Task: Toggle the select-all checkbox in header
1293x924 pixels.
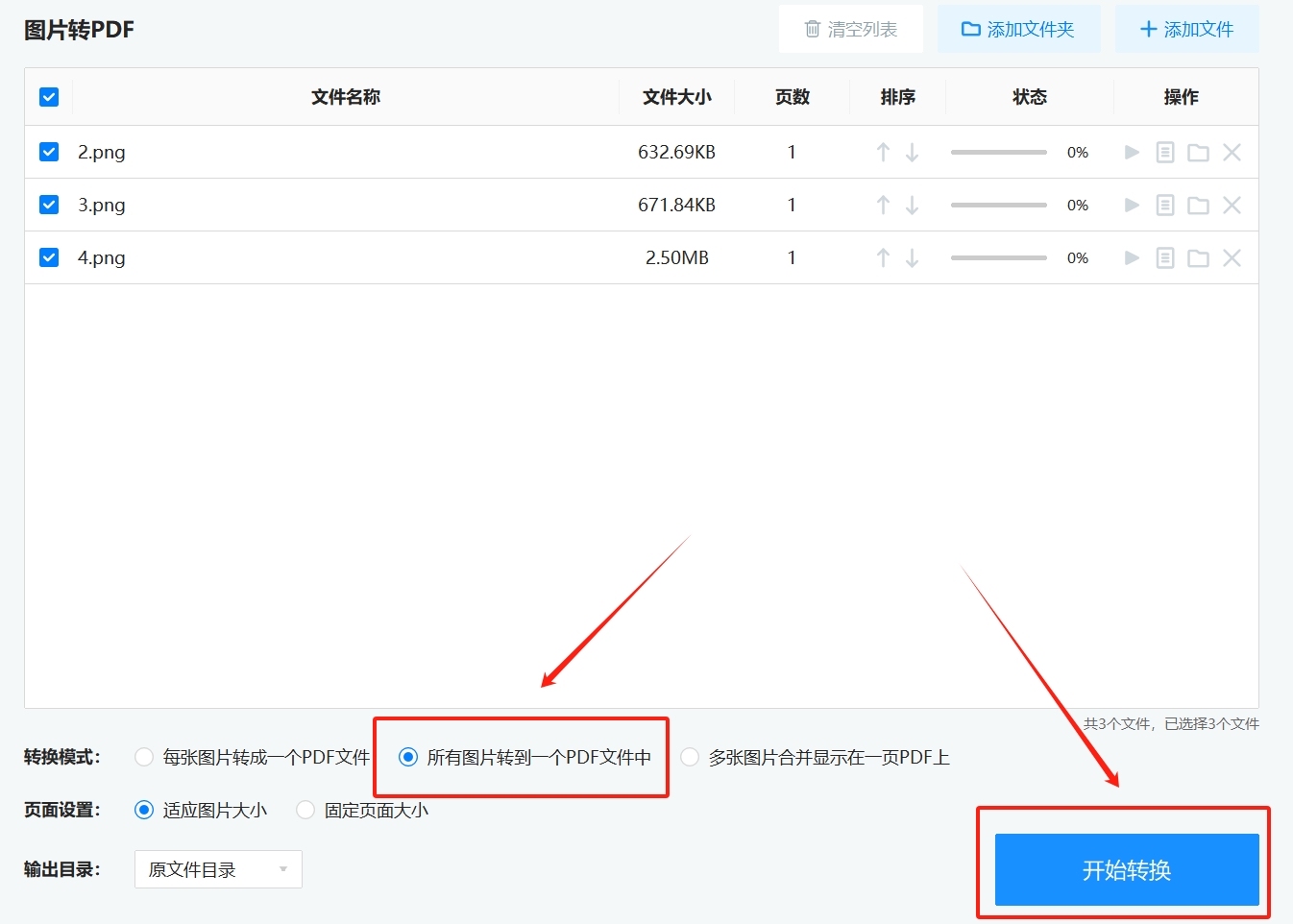Action: pyautogui.click(x=48, y=97)
